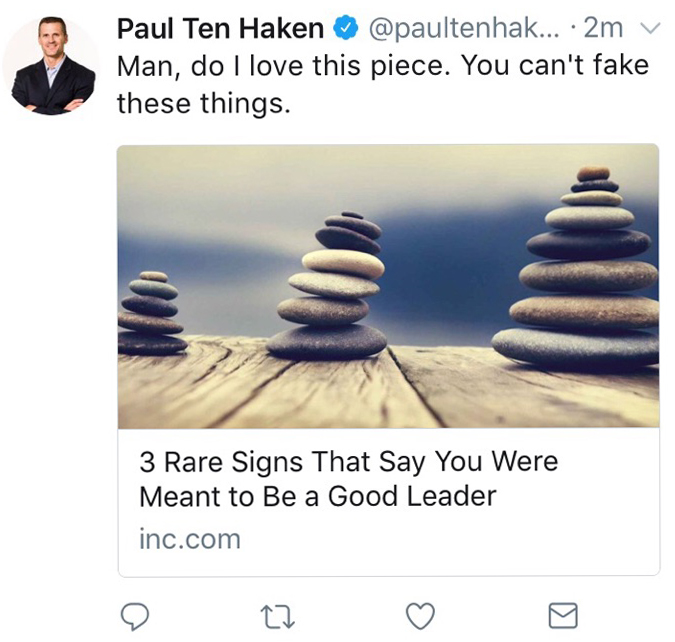Open the article preview image of stacked stones

pos(388,286)
